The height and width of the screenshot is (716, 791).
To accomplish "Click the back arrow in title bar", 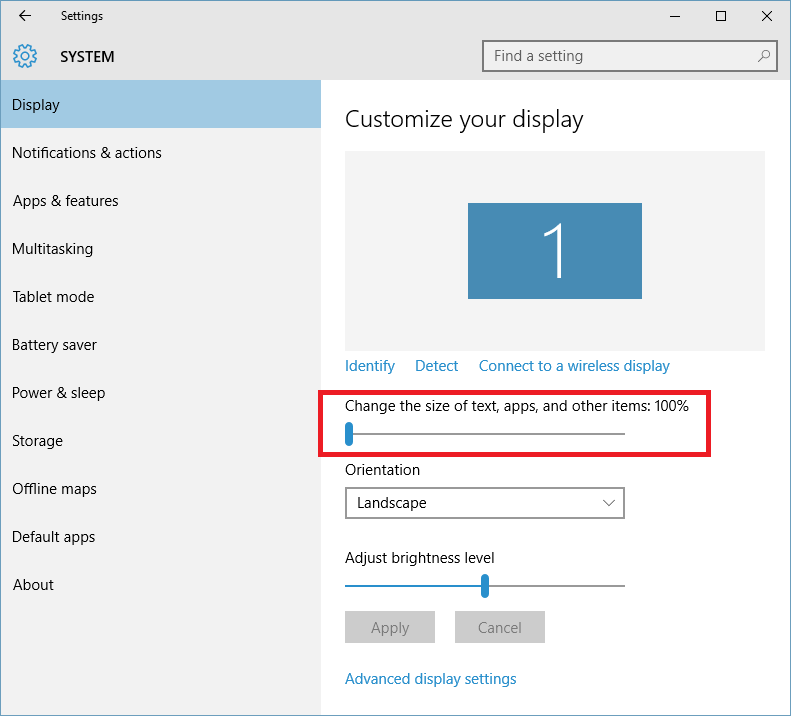I will (25, 16).
